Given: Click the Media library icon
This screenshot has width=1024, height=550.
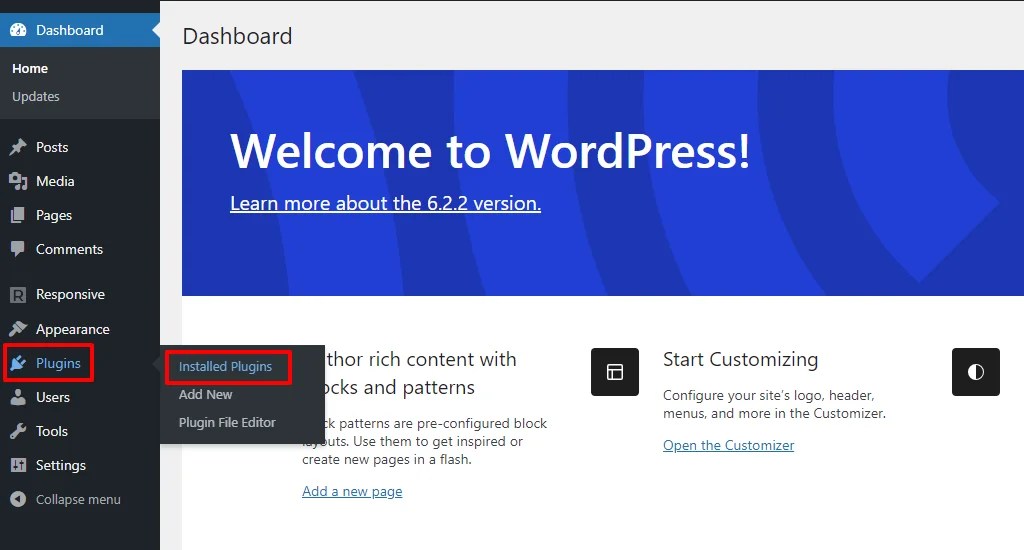Looking at the screenshot, I should pos(18,181).
